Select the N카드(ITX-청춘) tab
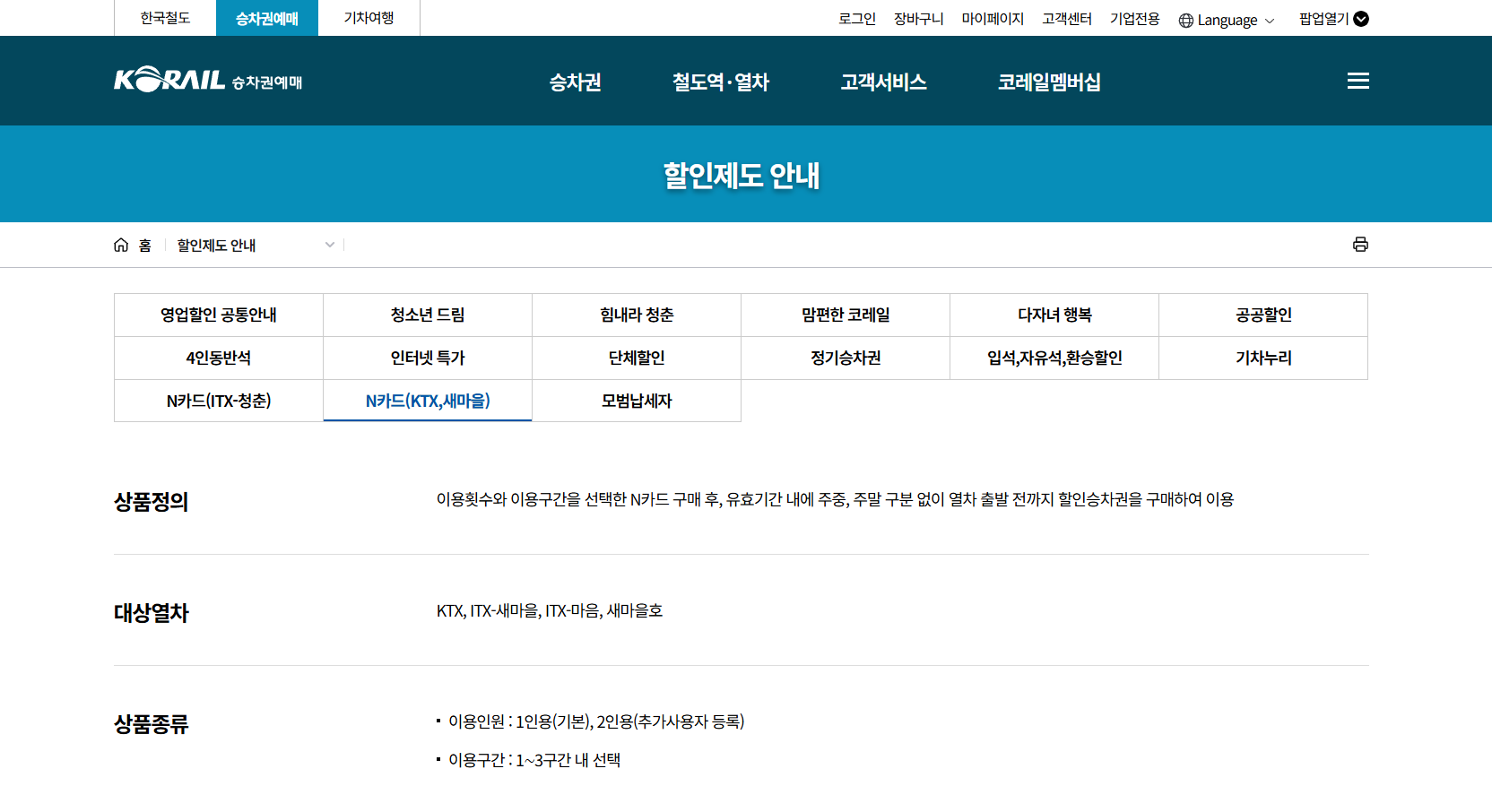The width and height of the screenshot is (1492, 812). coord(219,401)
